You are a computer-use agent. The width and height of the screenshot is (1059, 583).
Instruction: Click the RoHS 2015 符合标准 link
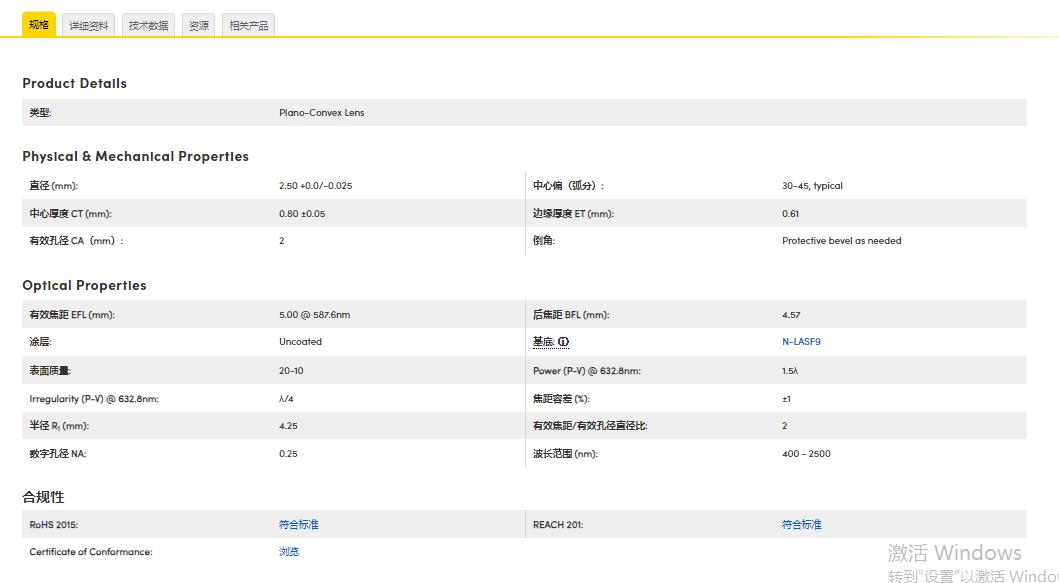pos(298,524)
